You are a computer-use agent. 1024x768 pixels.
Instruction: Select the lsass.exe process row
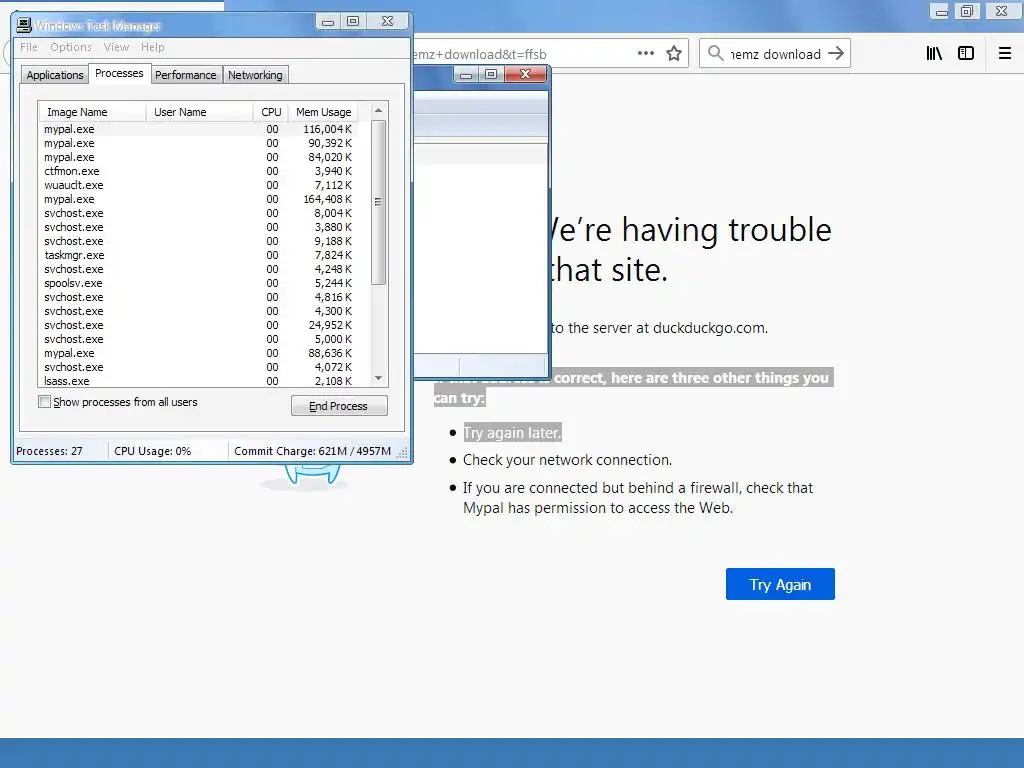pos(199,381)
